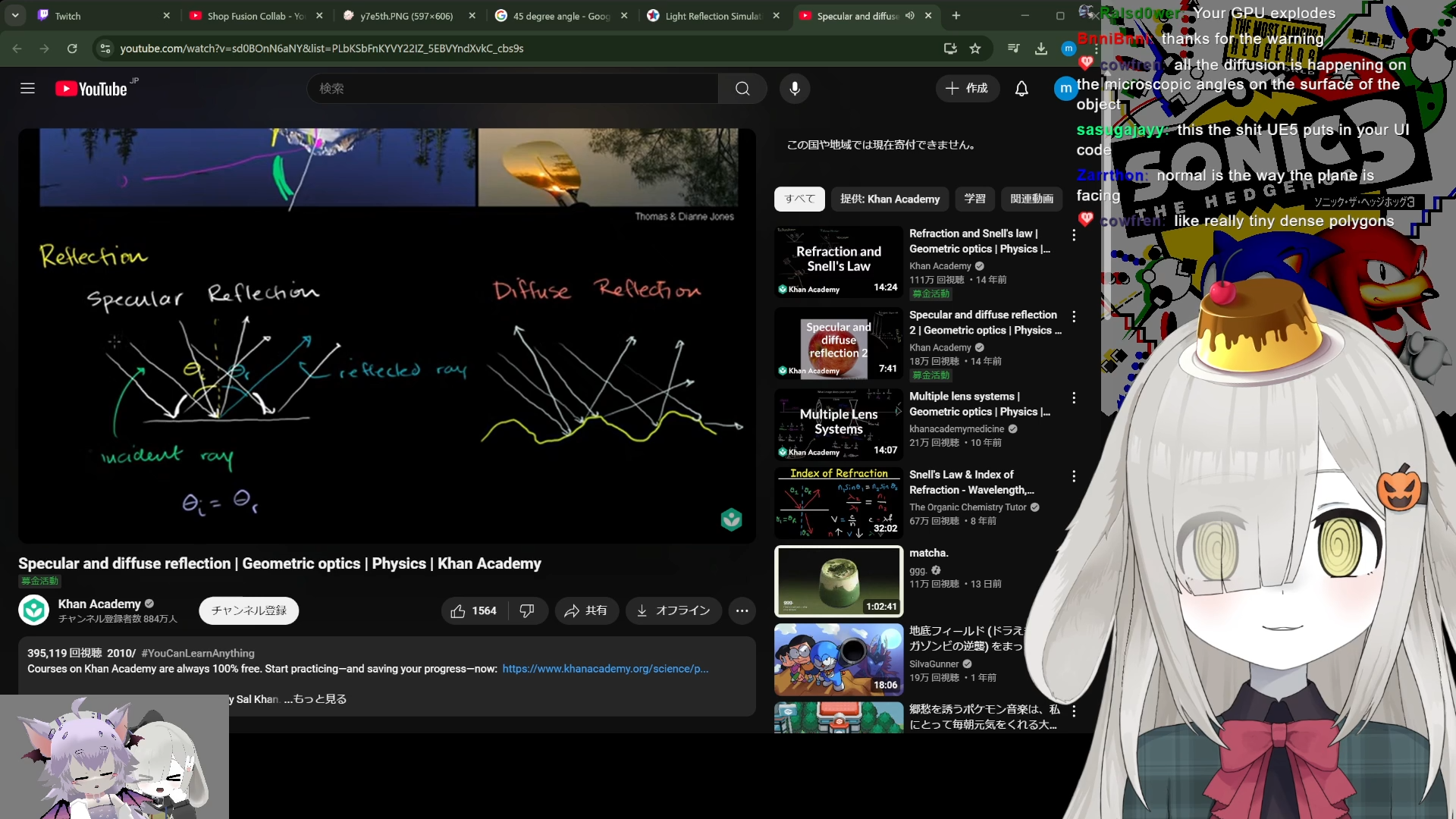Expand more actions button below video
Image resolution: width=1456 pixels, height=819 pixels.
742,610
